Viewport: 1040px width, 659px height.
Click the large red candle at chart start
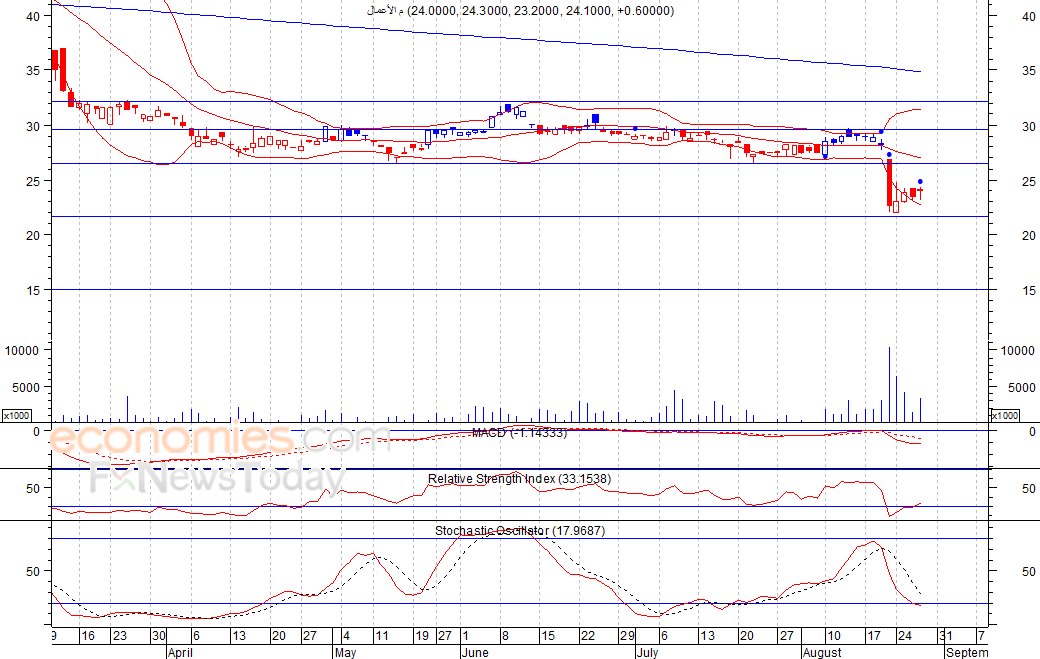tap(63, 70)
